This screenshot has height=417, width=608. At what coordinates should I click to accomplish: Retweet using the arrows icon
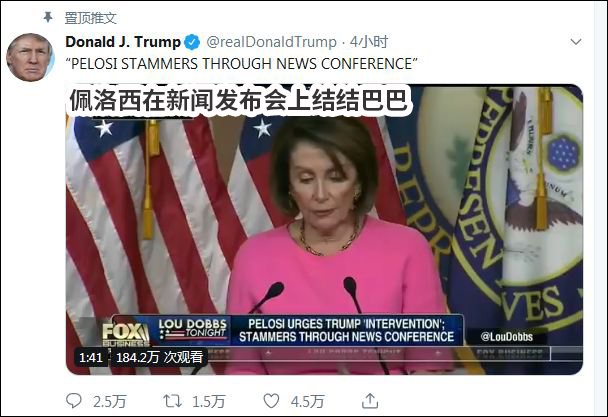[173, 401]
